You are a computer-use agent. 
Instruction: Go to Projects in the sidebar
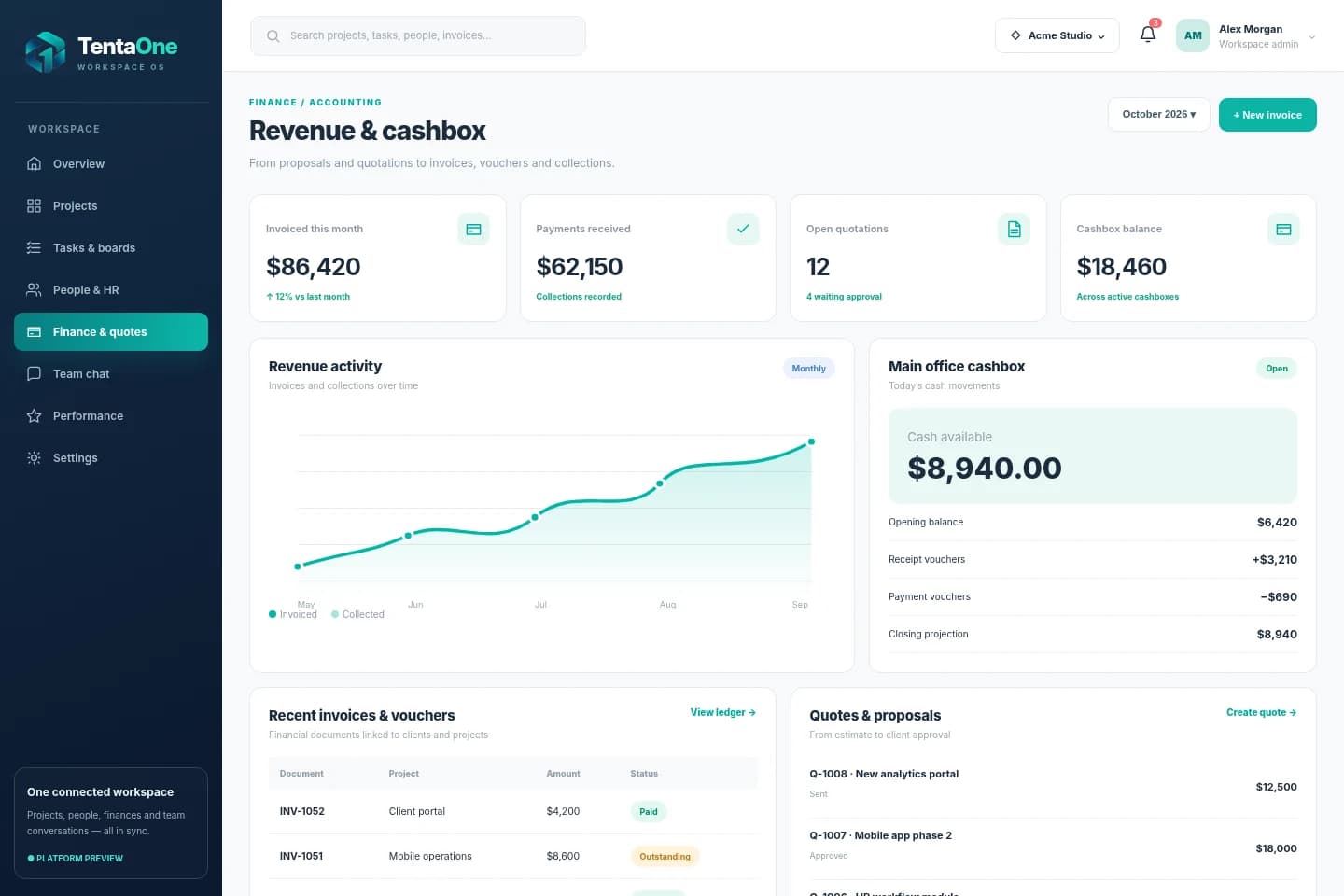(111, 205)
